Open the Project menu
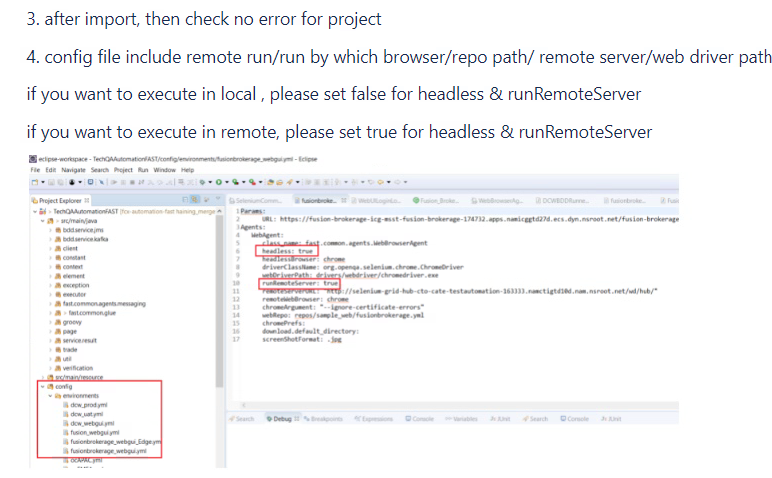Screen dimensions: 772x478 (x=123, y=170)
